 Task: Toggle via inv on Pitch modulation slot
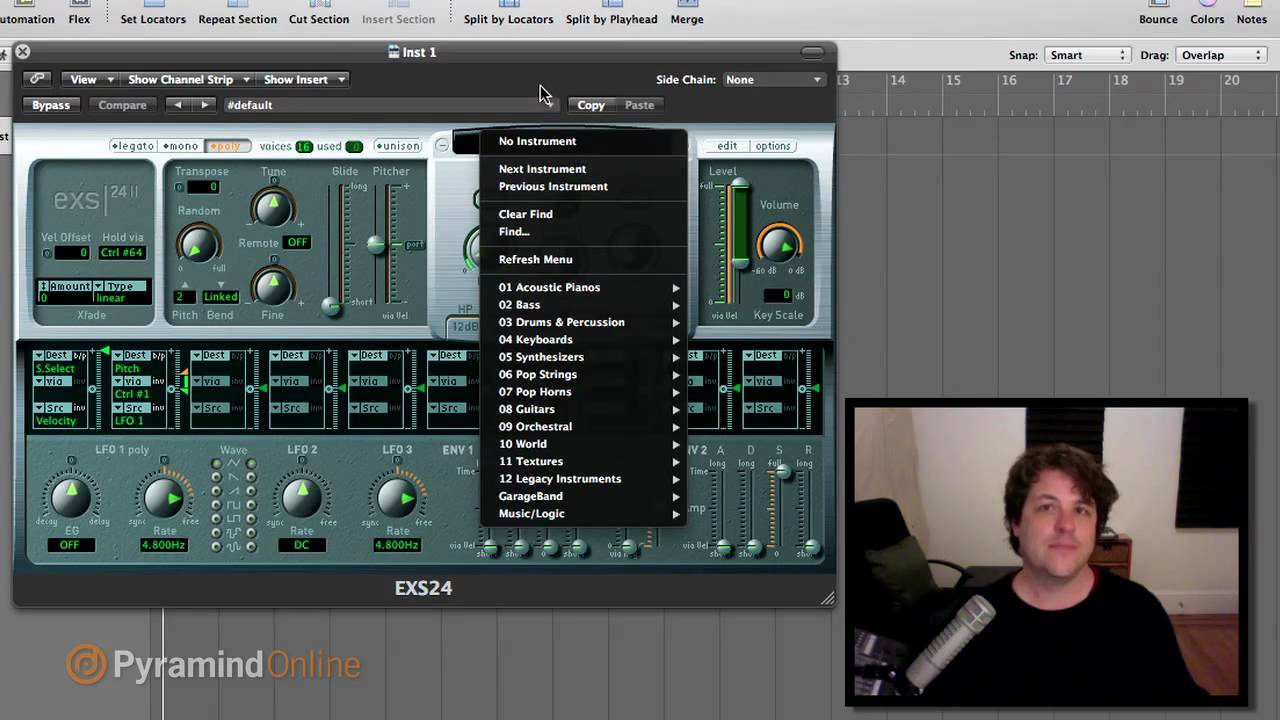tap(158, 381)
